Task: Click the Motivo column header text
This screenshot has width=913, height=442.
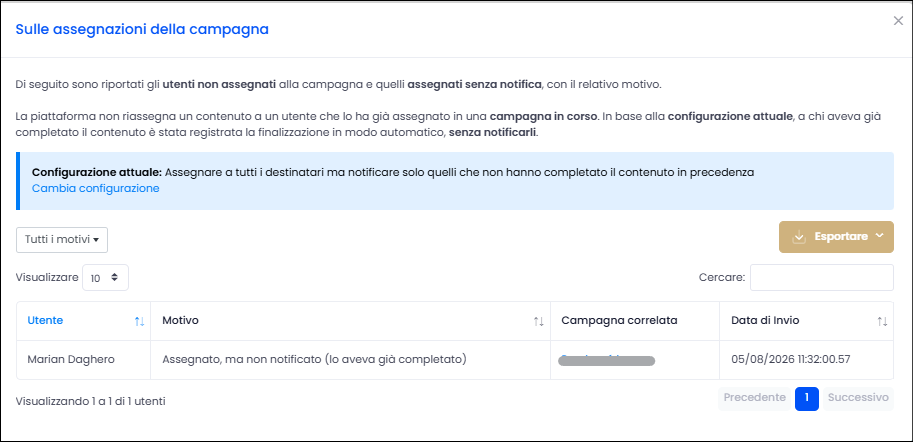Action: [x=181, y=320]
